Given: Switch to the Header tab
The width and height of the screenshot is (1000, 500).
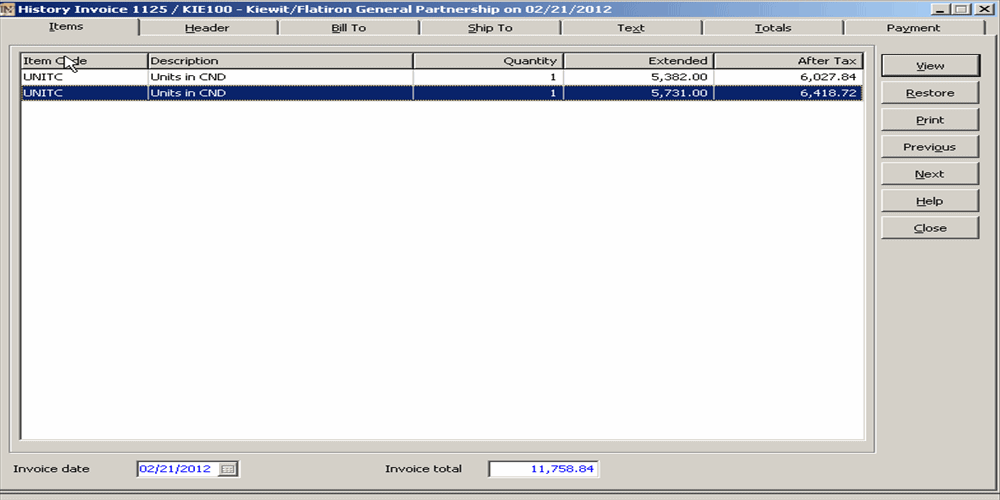Looking at the screenshot, I should pyautogui.click(x=207, y=28).
